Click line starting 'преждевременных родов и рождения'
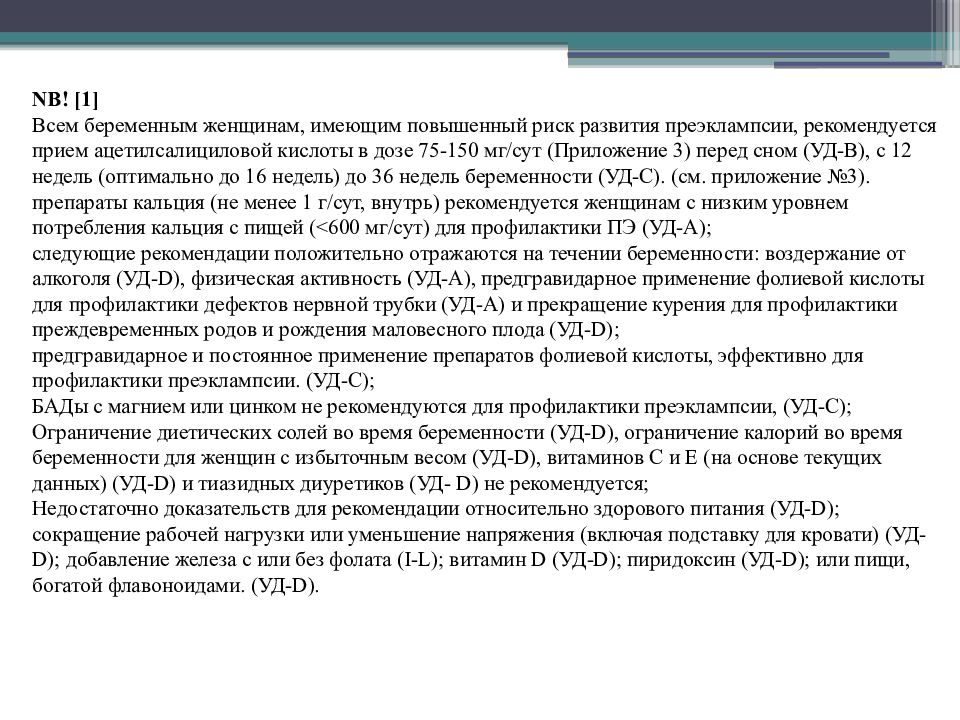960x720 pixels. click(326, 330)
